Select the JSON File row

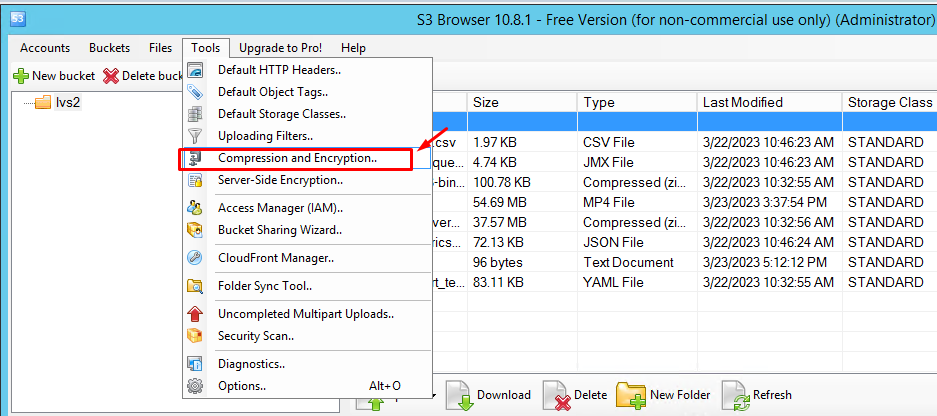pos(684,242)
